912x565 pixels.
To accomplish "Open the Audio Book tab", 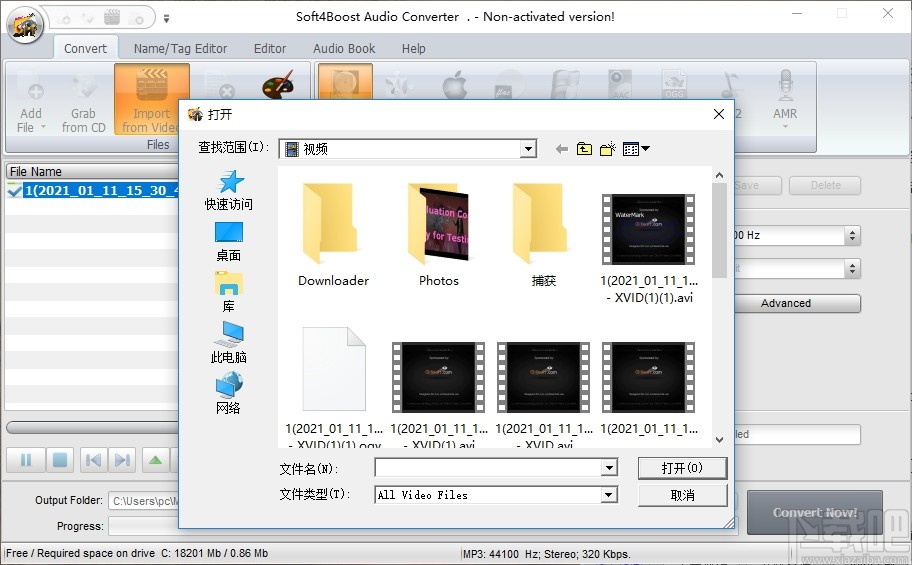I will [x=344, y=48].
